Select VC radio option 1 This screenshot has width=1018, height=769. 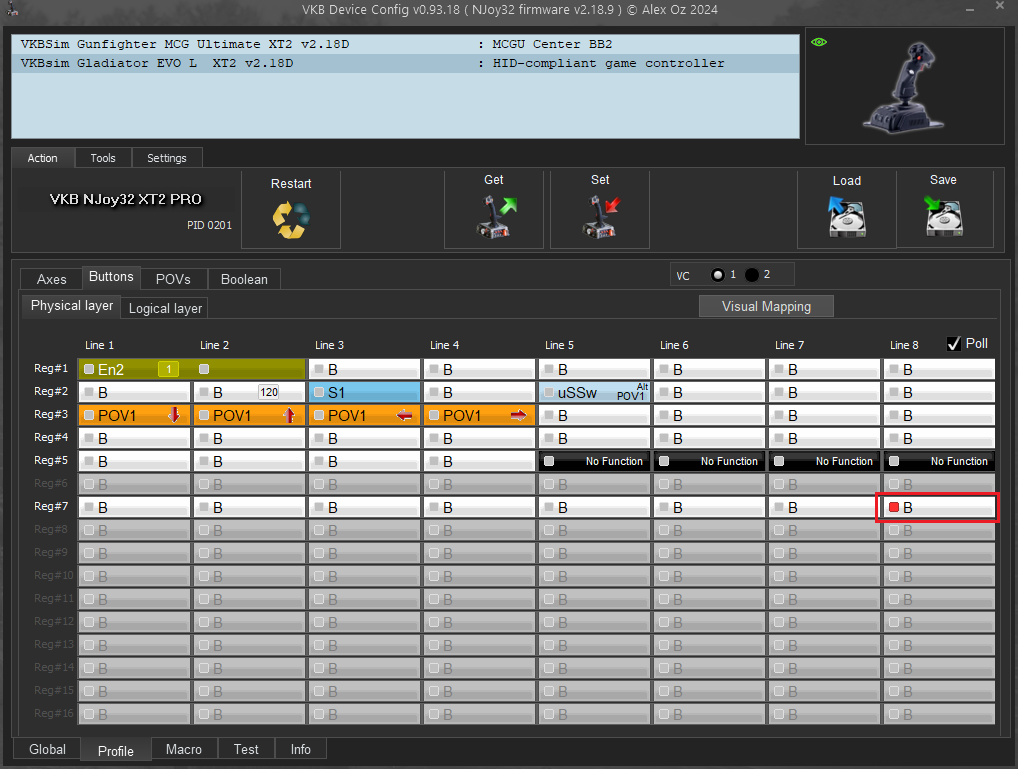717,275
